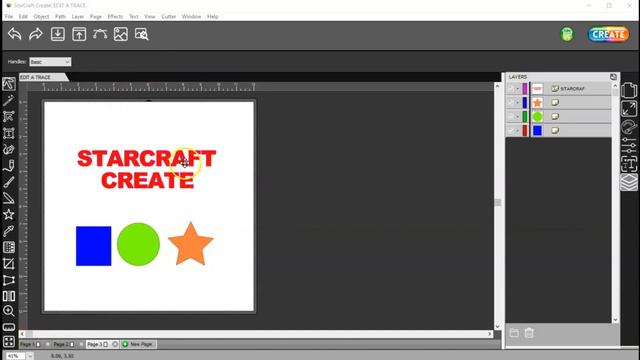The width and height of the screenshot is (640, 360).
Task: Open the Help menu
Action: coord(212,16)
